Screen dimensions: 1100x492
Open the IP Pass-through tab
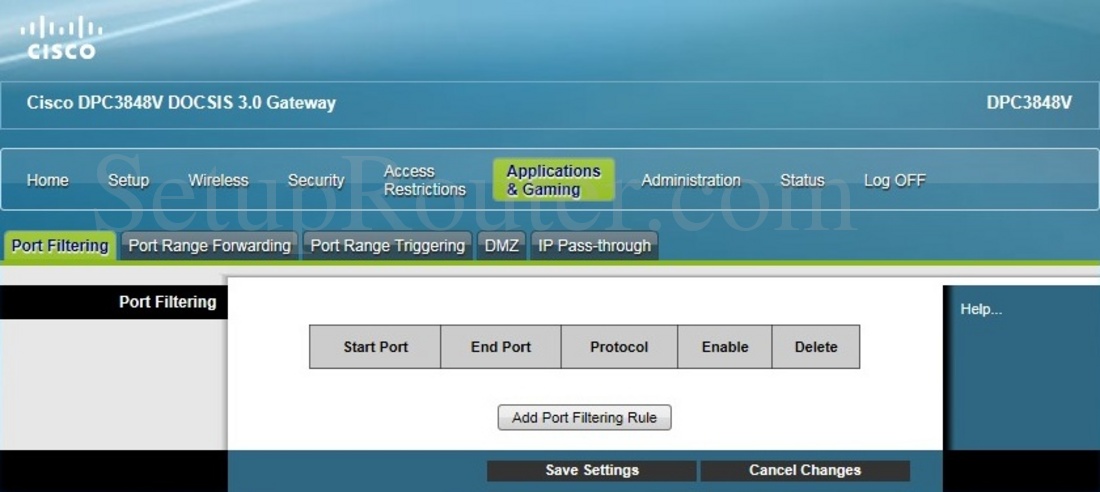click(x=594, y=246)
